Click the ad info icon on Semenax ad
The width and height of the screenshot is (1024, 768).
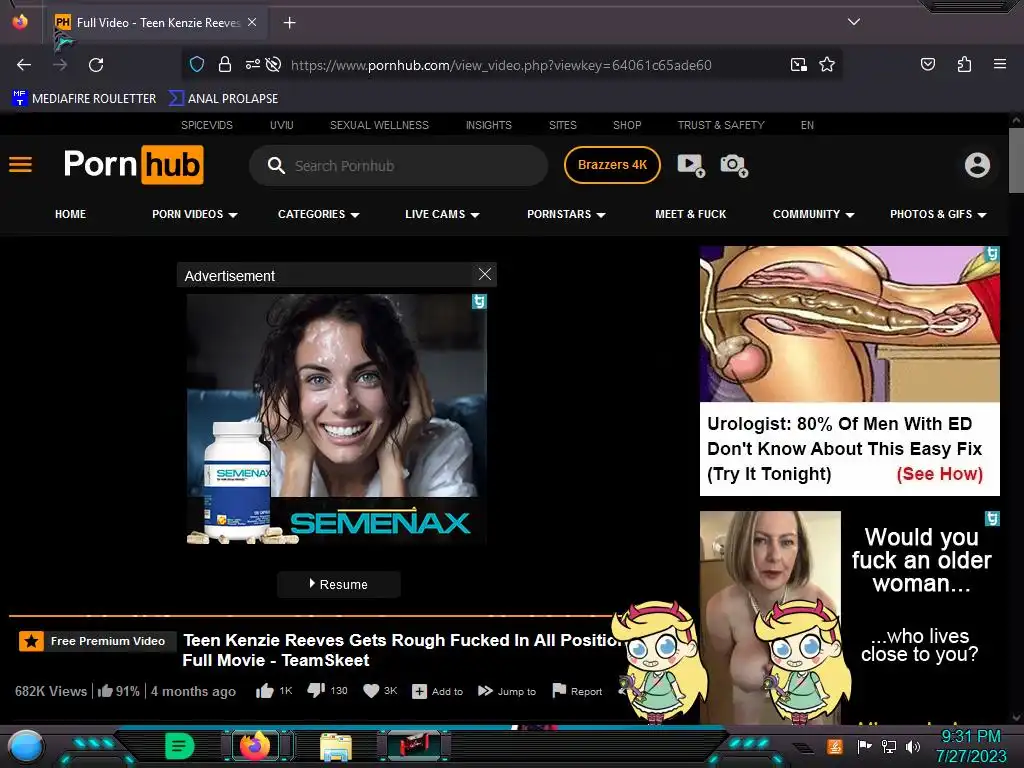click(x=479, y=302)
